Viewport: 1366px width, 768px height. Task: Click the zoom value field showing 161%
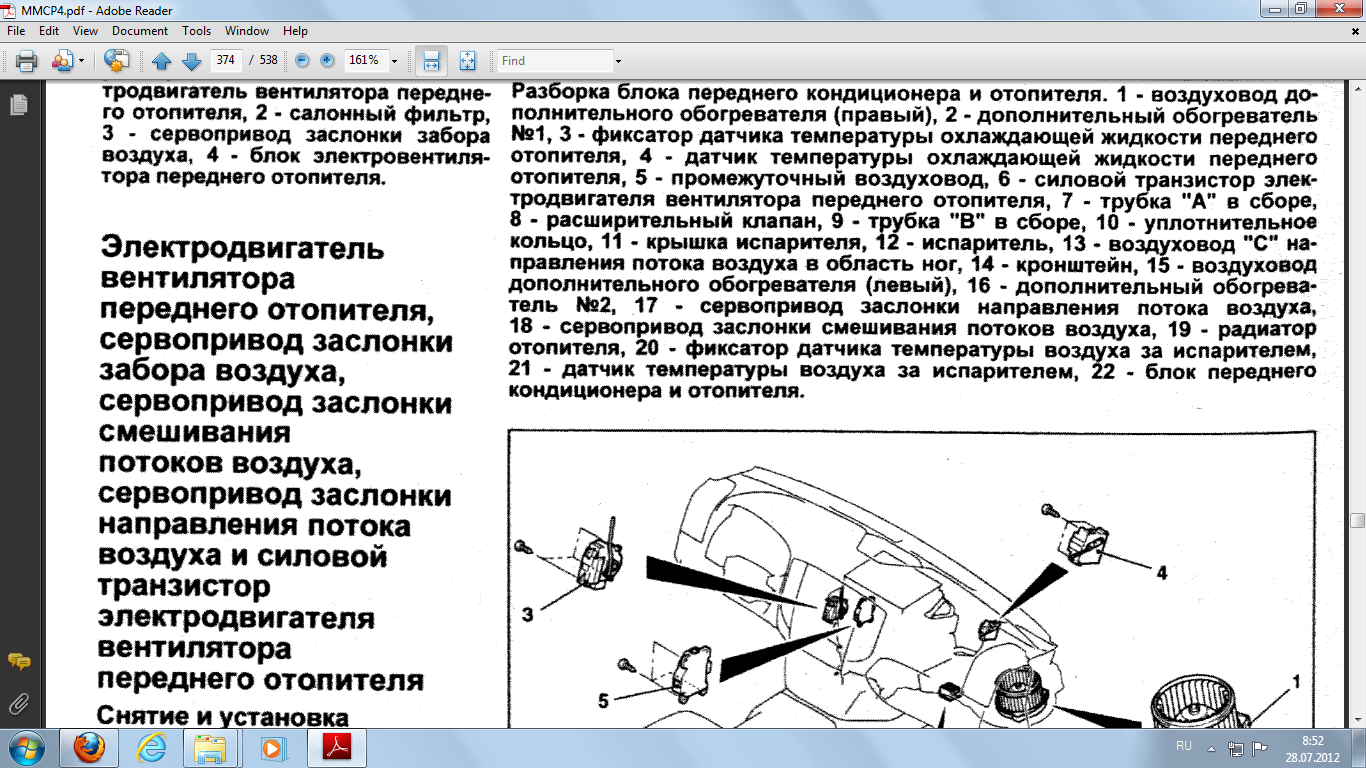364,60
